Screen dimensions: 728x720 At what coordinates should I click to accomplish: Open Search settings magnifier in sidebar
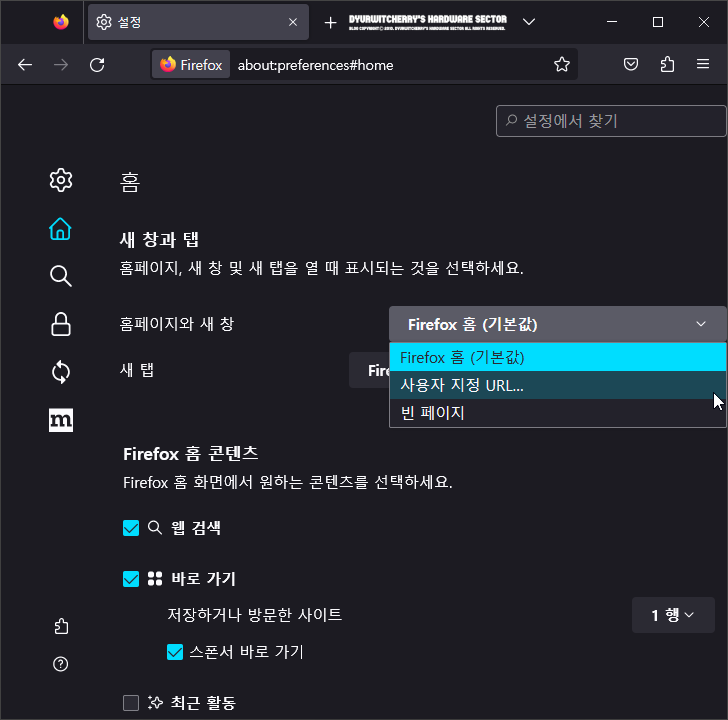tap(60, 276)
